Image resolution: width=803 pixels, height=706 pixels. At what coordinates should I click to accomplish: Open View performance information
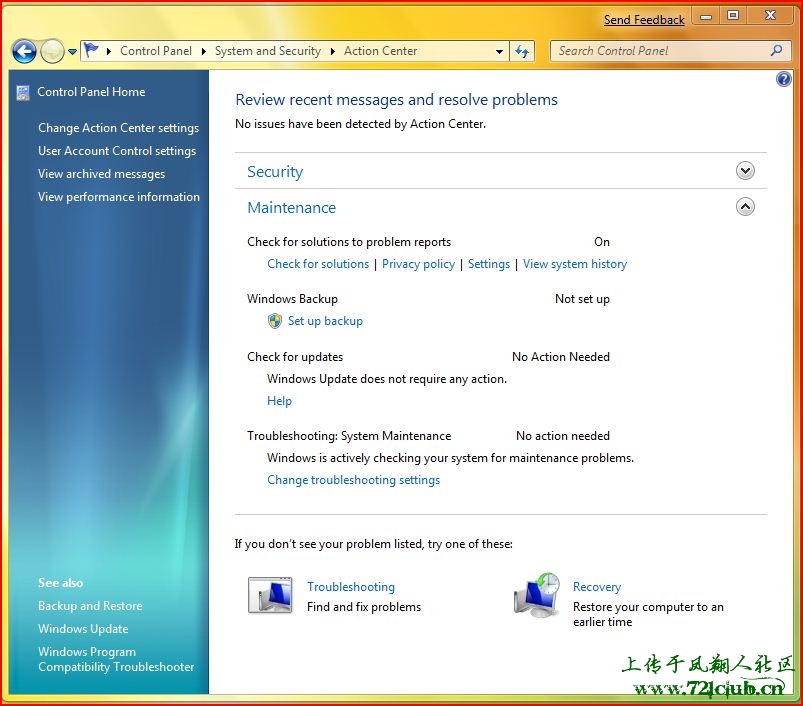click(119, 197)
